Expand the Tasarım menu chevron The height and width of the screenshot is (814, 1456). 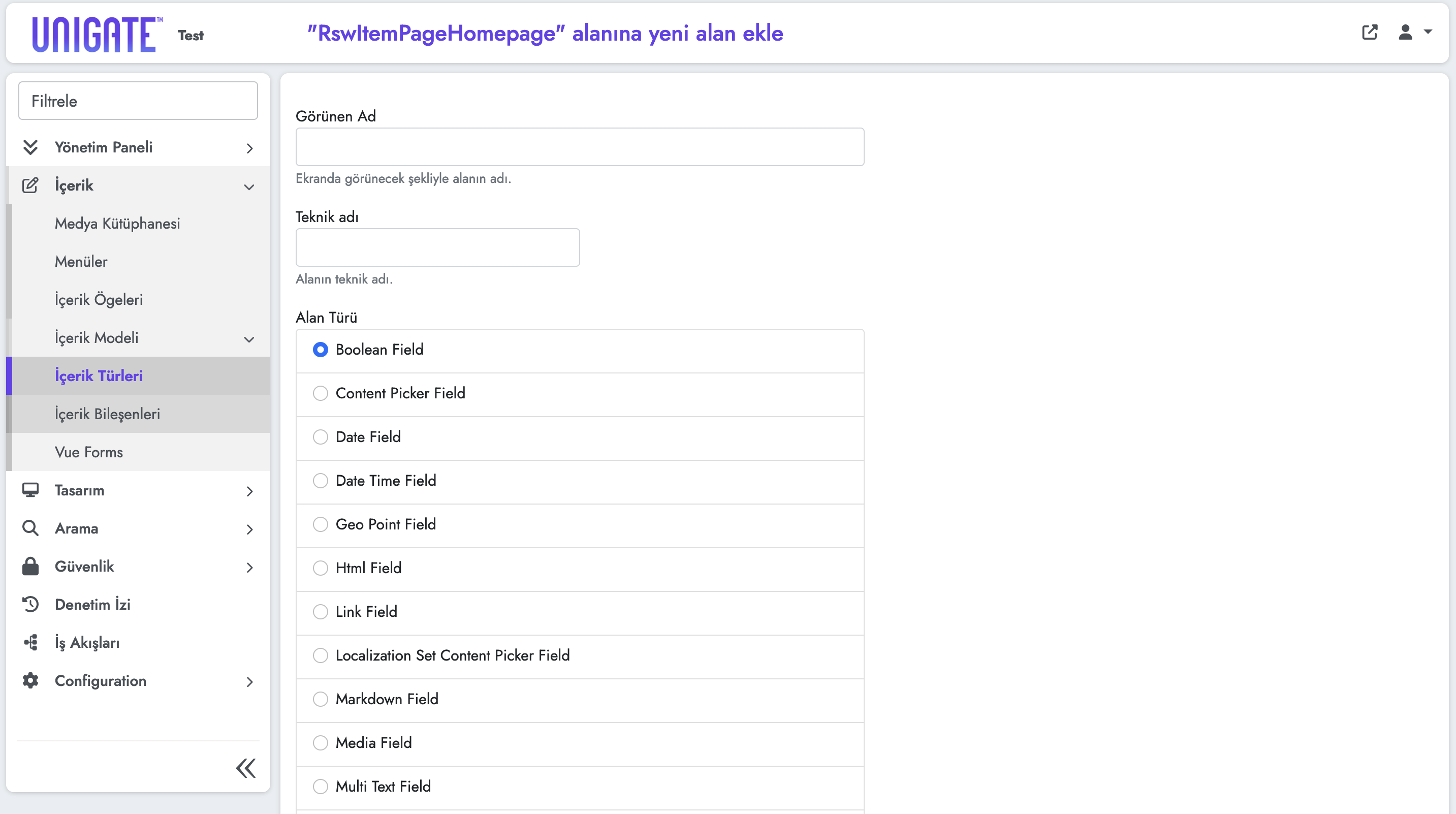pos(249,491)
